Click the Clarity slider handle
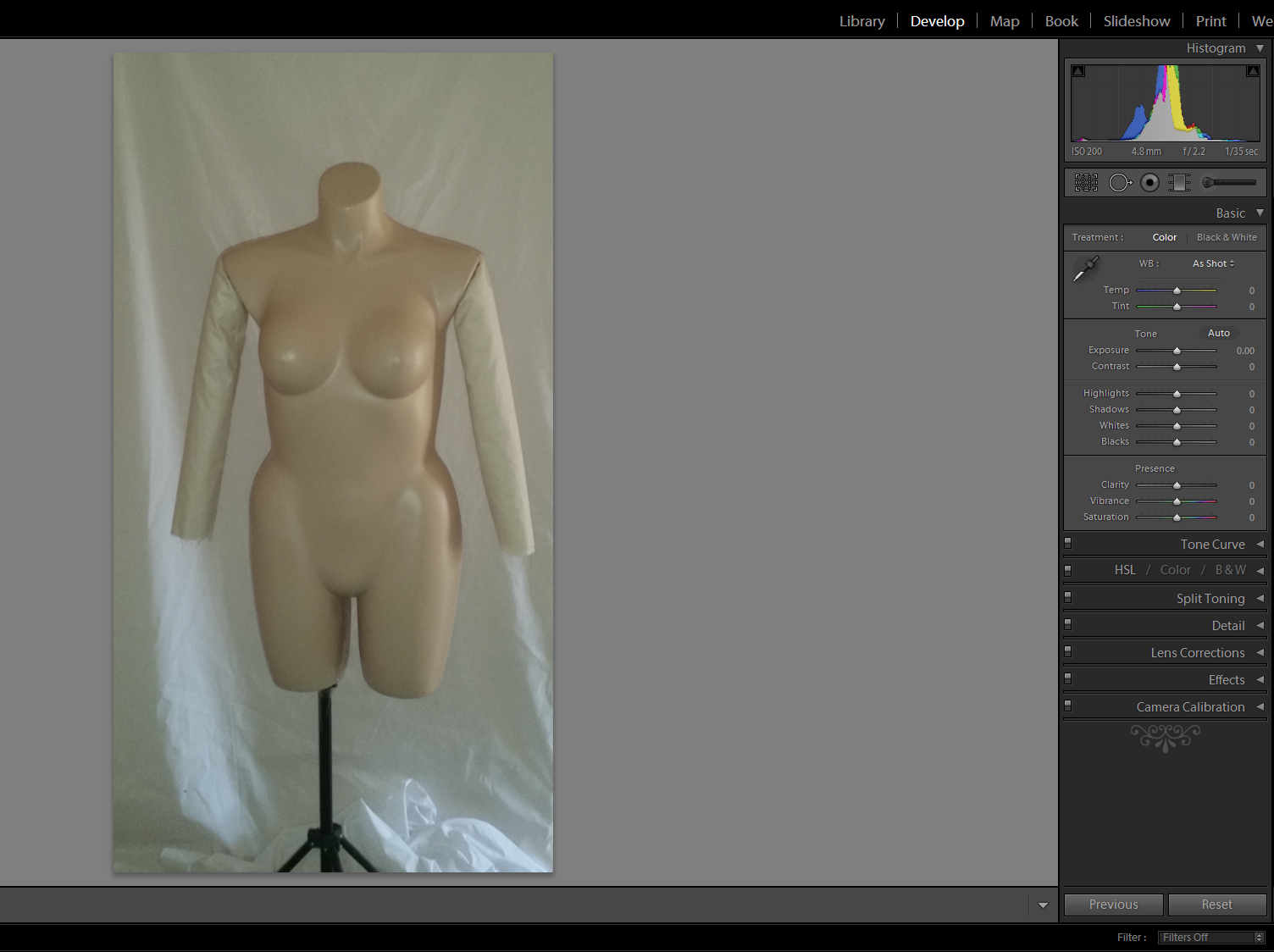Image resolution: width=1274 pixels, height=952 pixels. [x=1177, y=485]
